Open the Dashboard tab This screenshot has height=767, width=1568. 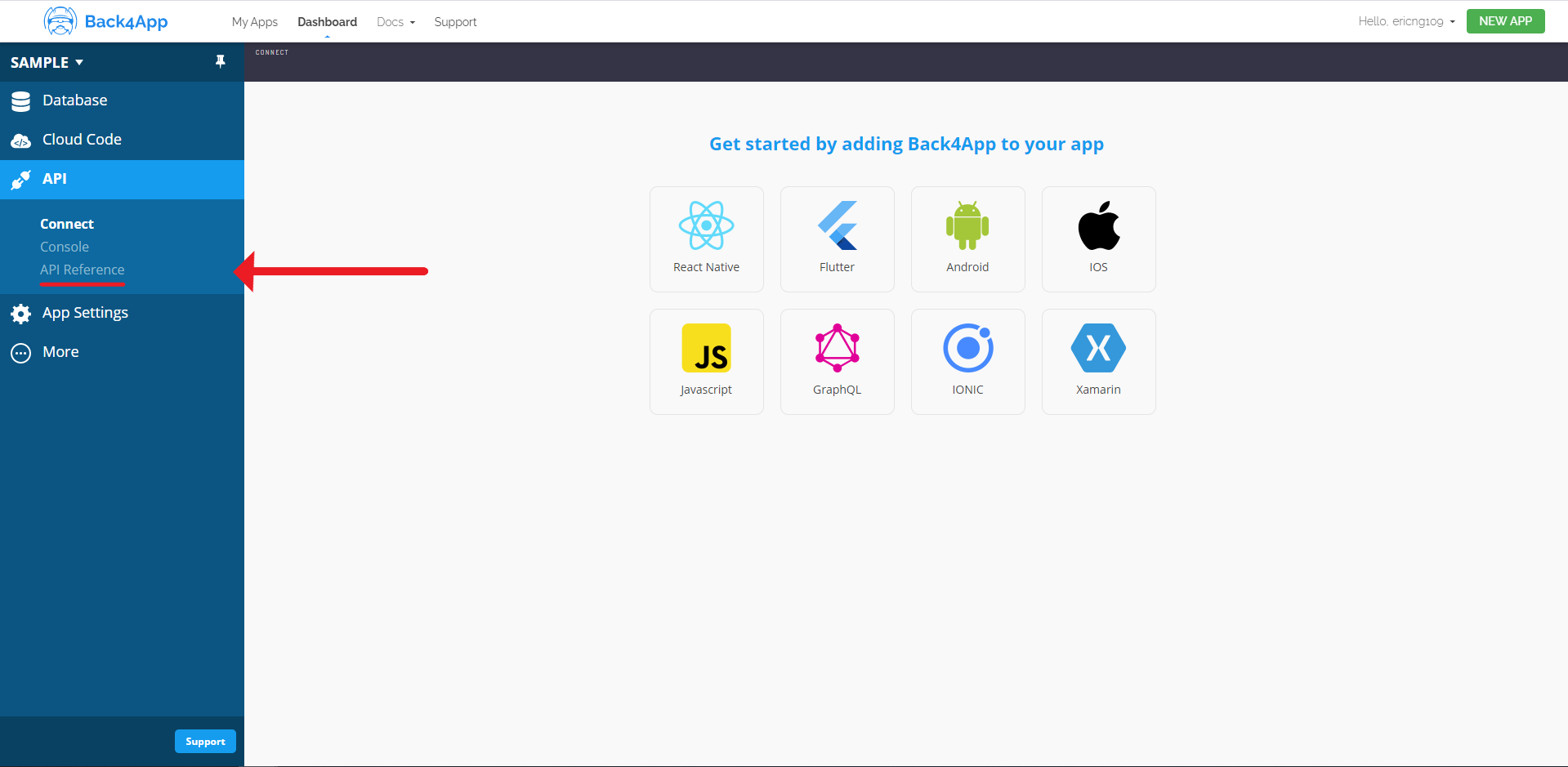tap(327, 22)
